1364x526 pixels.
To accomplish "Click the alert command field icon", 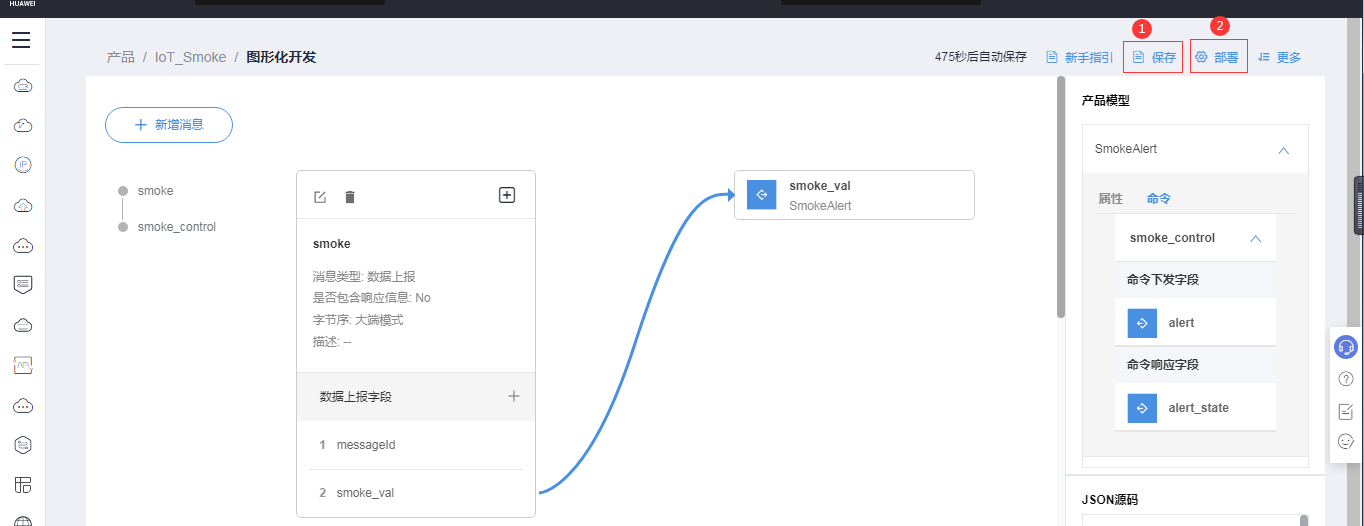I will tap(1142, 323).
